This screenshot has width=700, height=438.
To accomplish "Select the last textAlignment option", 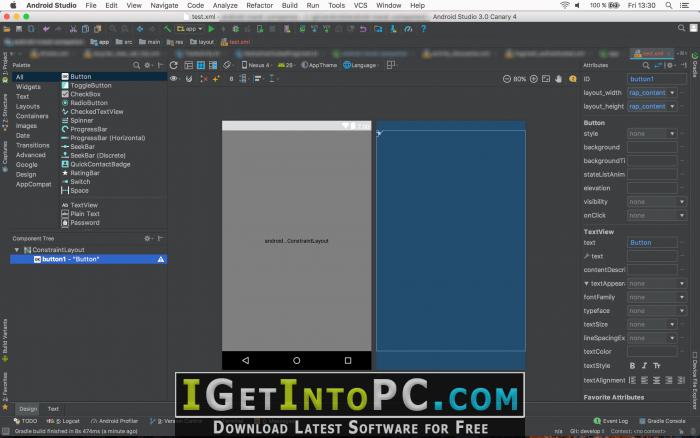I will [681, 380].
